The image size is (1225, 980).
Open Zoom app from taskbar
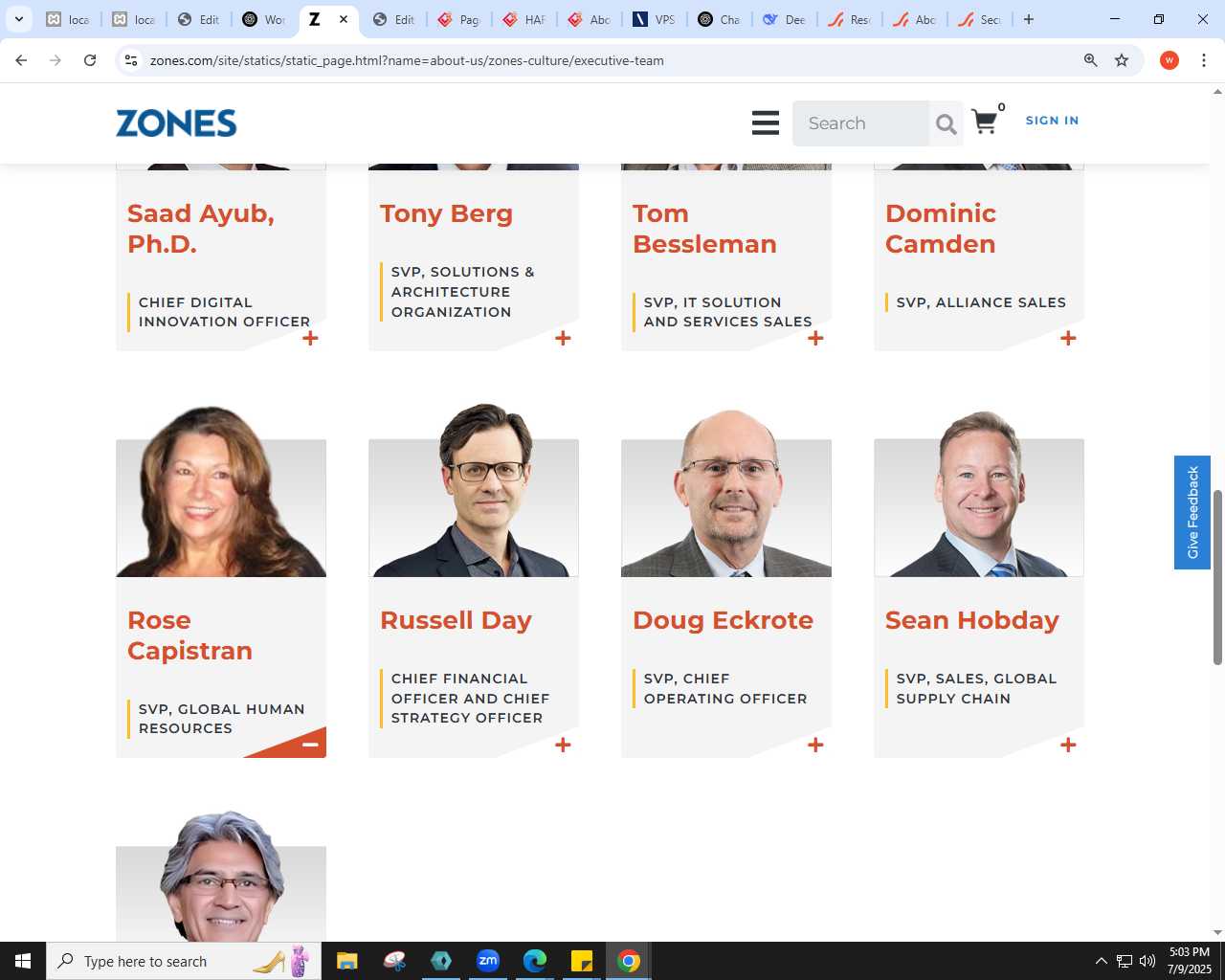tap(488, 961)
